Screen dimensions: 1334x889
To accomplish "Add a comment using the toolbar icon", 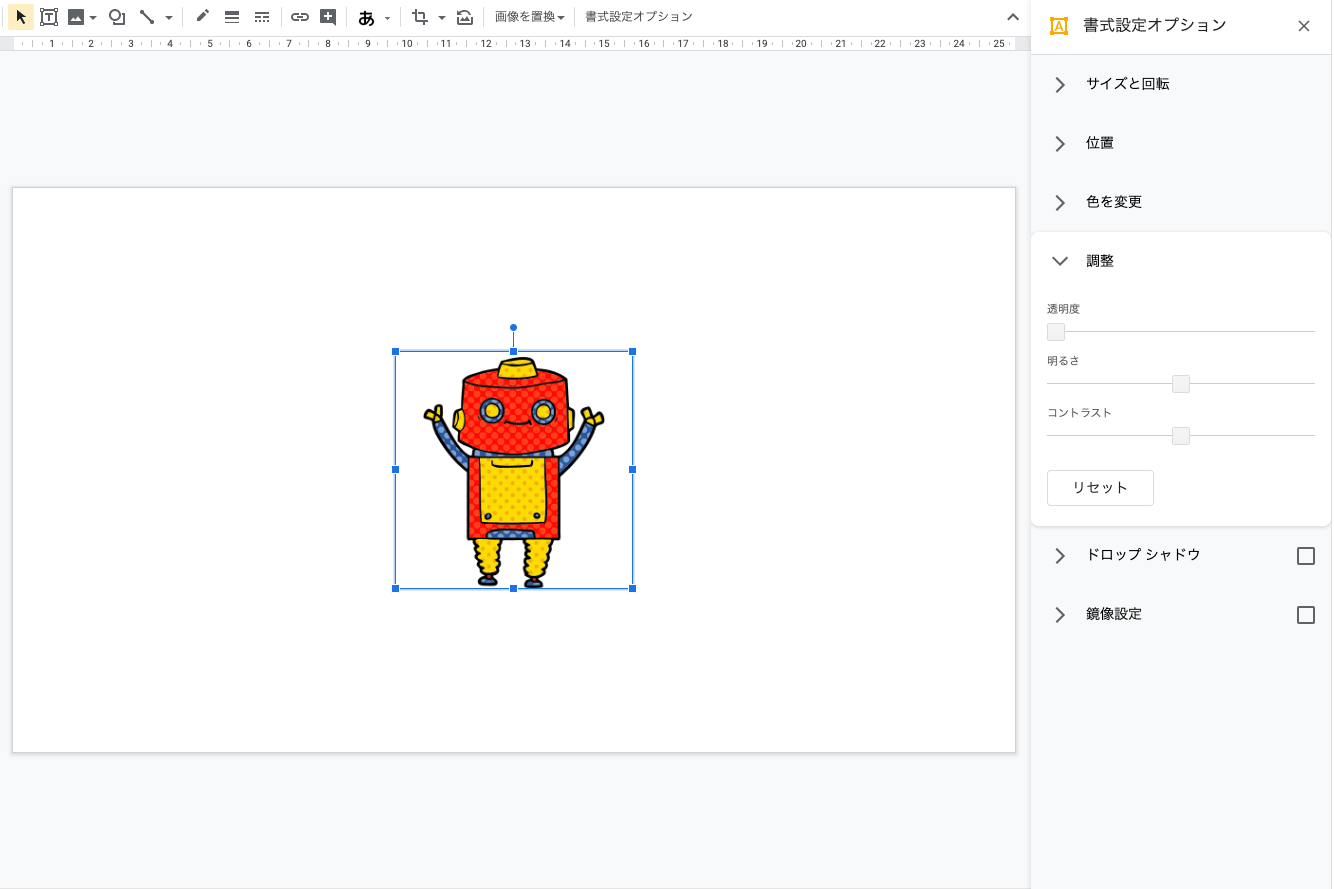I will [328, 17].
